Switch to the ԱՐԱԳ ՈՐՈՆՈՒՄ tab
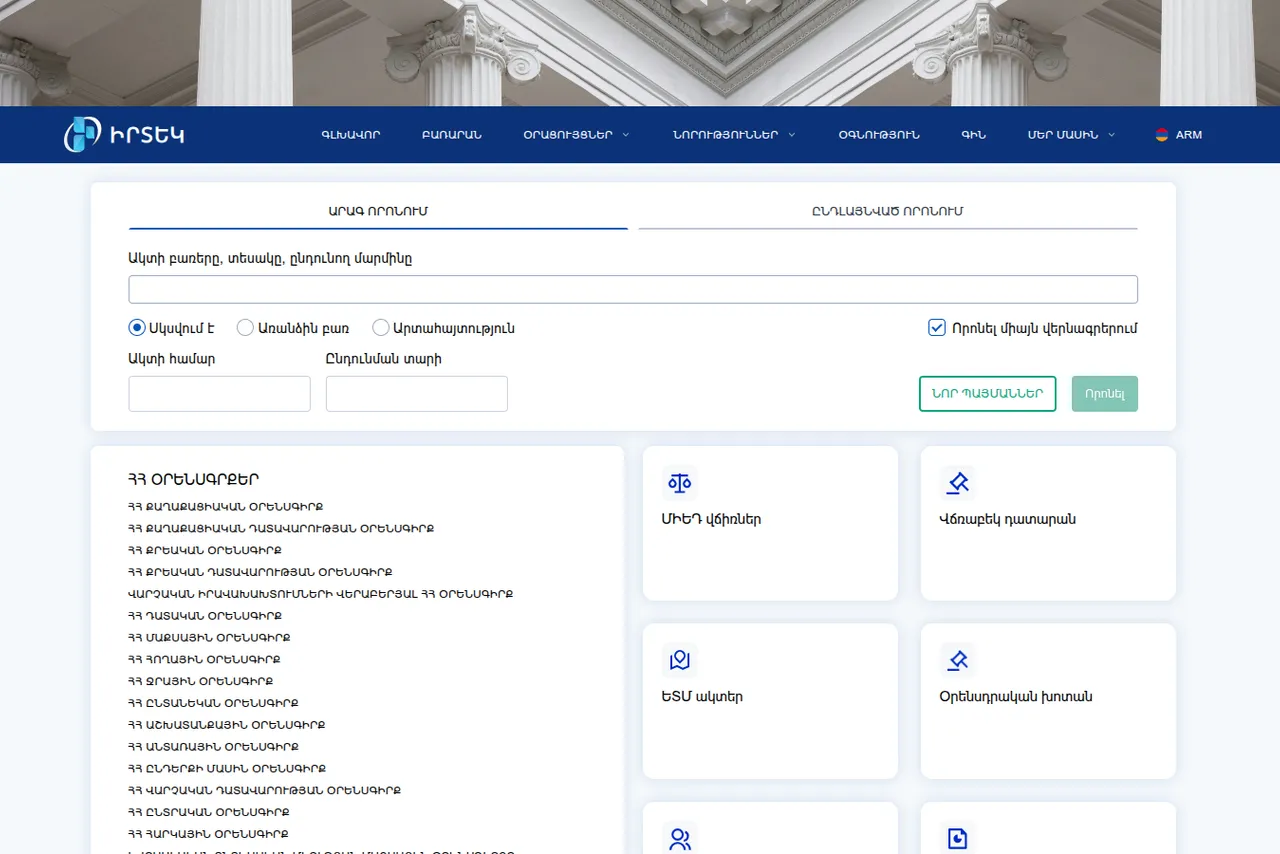Screen dimensions: 1280x854 coord(378,212)
